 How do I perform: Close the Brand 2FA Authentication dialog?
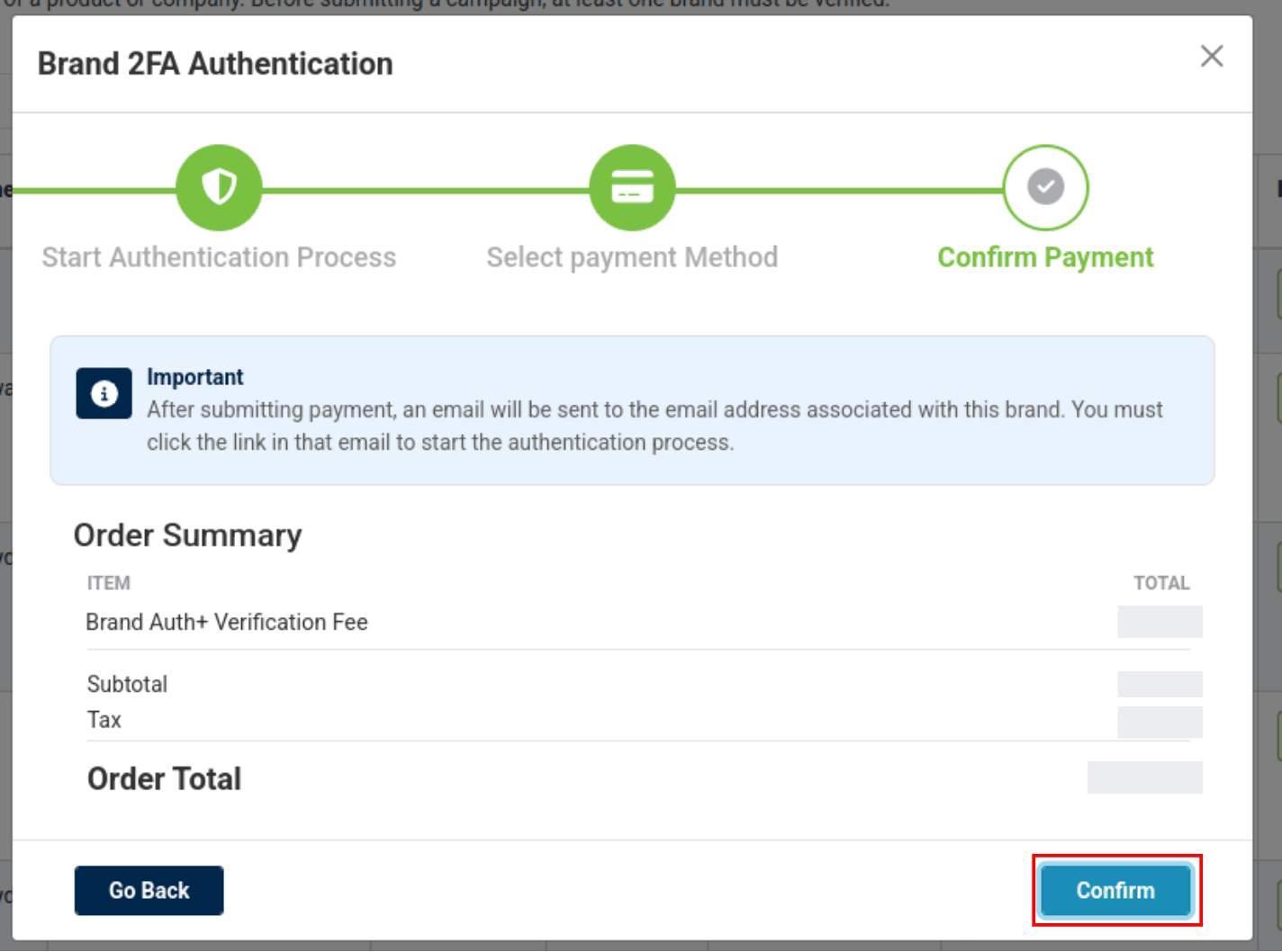(x=1211, y=57)
